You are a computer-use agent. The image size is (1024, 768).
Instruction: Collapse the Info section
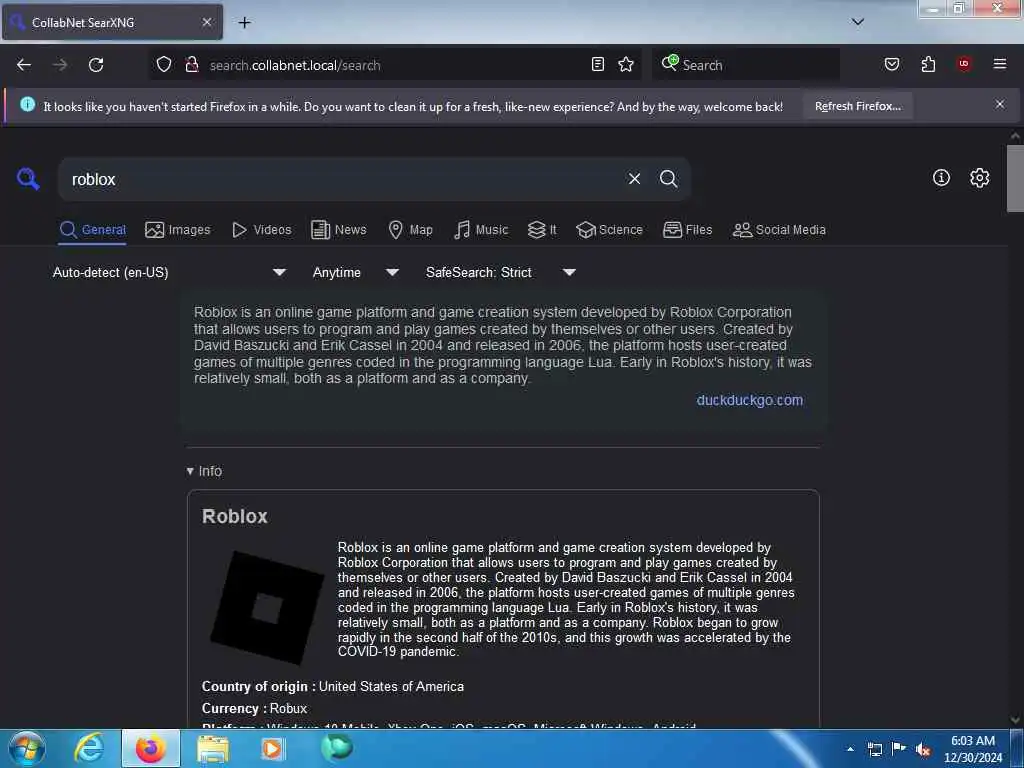tap(204, 471)
